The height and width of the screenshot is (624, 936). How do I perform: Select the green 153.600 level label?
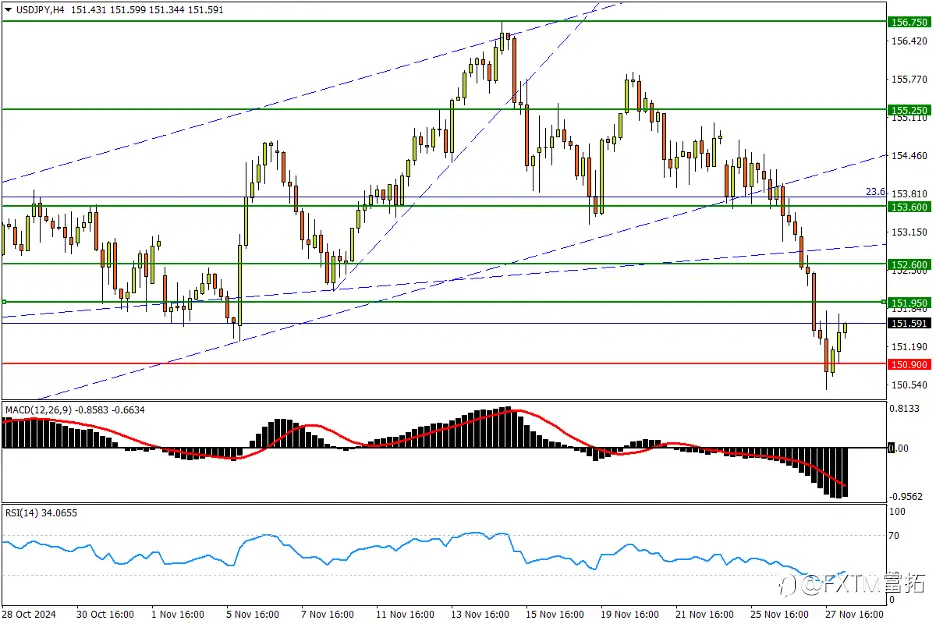point(909,207)
